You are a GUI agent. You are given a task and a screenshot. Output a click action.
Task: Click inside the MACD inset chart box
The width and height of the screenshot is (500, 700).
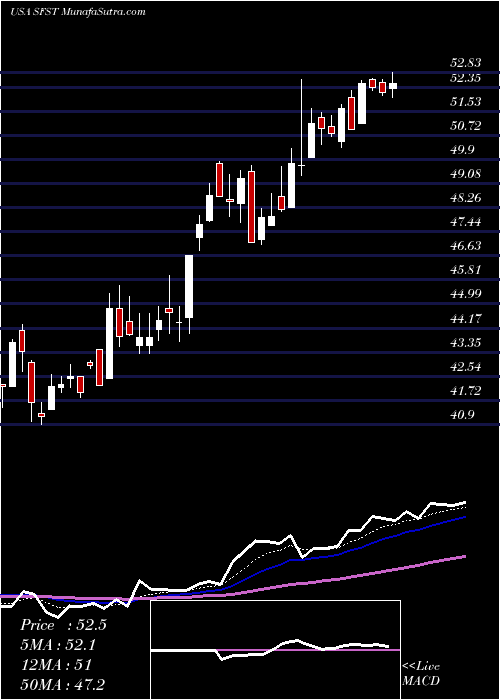click(275, 650)
